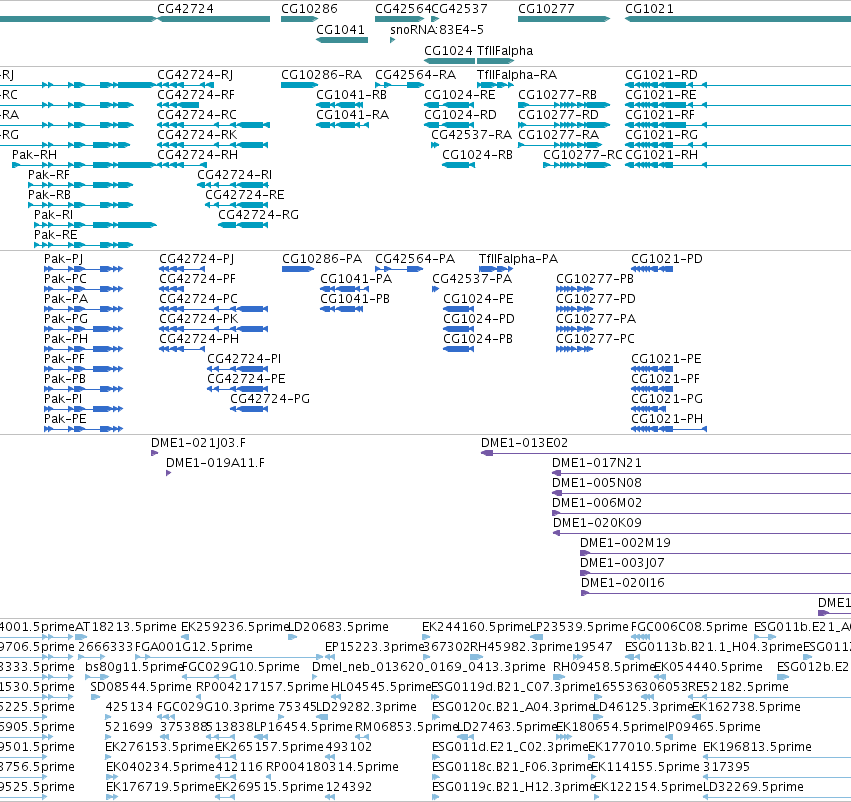Click the CG42724-RI transcript label
Viewport: 851px width, 802px height.
pos(234,175)
